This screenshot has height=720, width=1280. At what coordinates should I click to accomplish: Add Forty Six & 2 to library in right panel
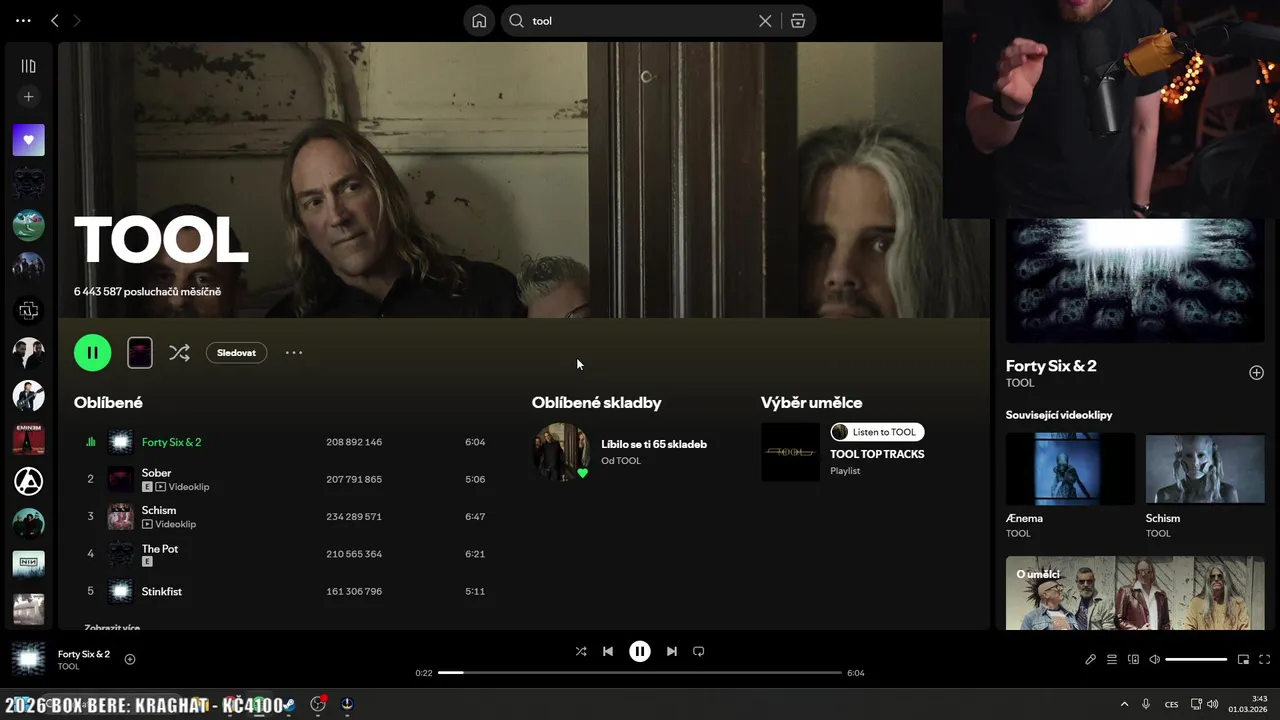pyautogui.click(x=1256, y=373)
